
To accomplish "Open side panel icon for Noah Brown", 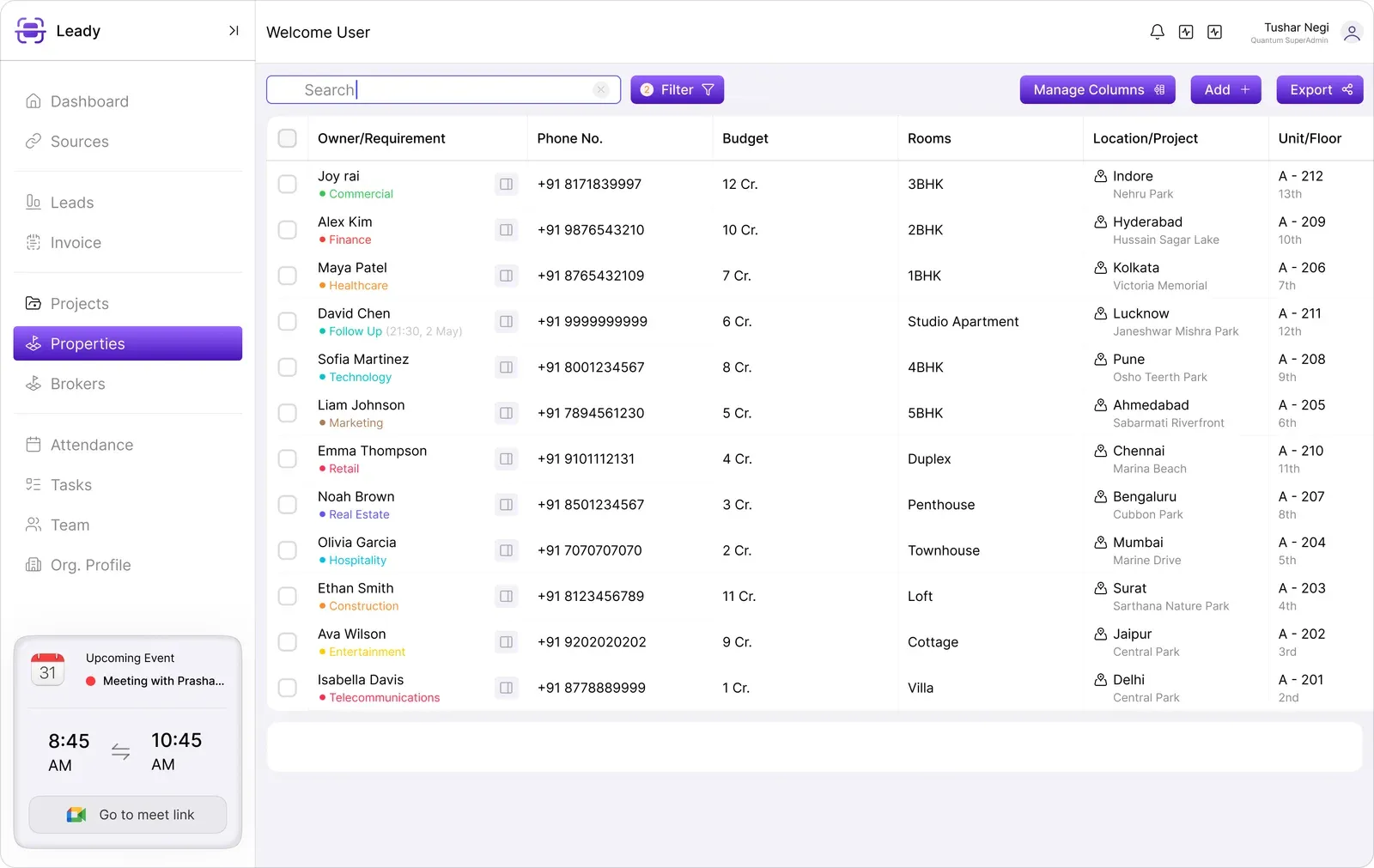I will pyautogui.click(x=507, y=505).
